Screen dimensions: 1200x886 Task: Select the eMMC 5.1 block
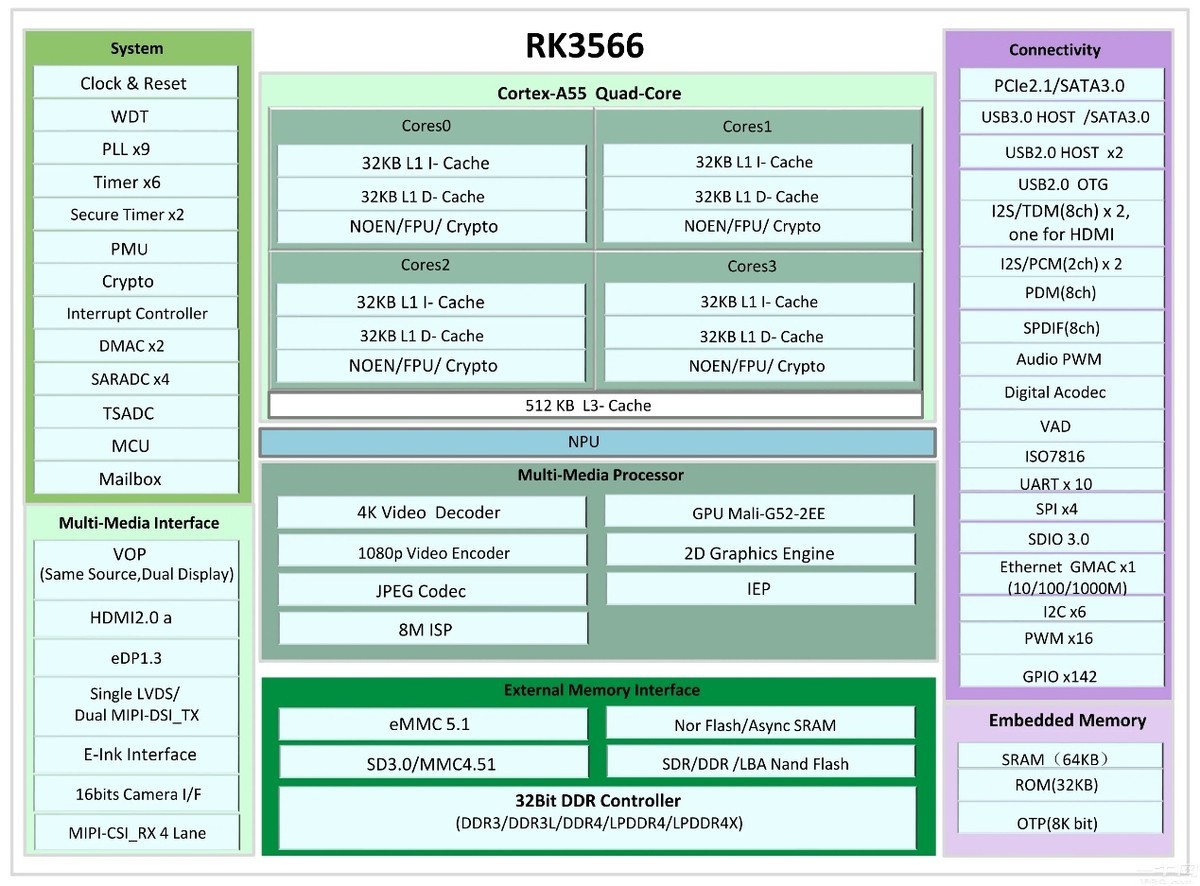tap(432, 724)
